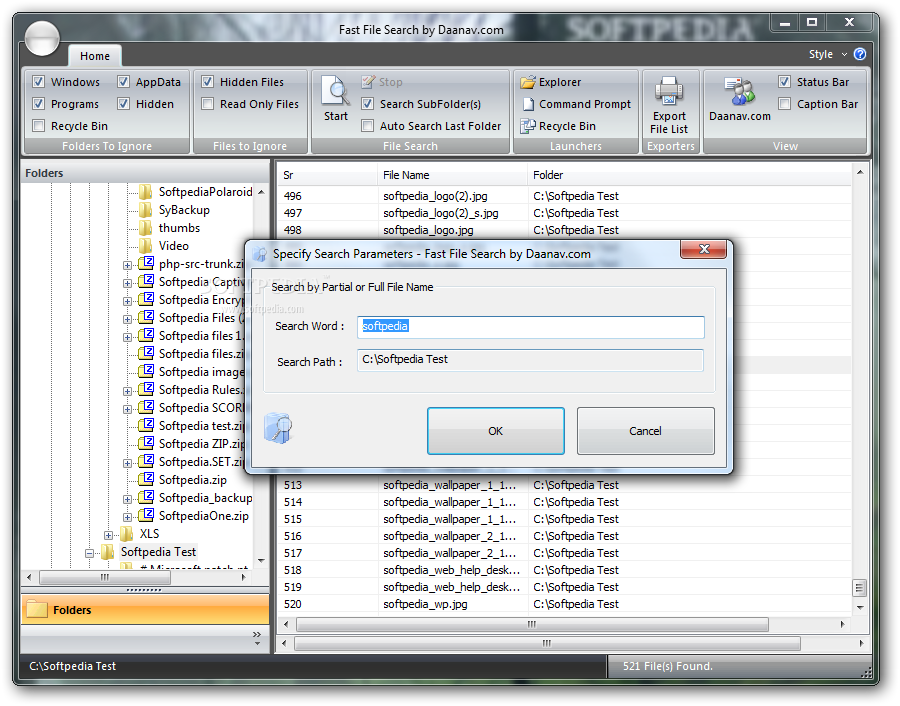This screenshot has height=706, width=900.
Task: Click the navigation pane overflow chevron
Action: click(x=257, y=637)
